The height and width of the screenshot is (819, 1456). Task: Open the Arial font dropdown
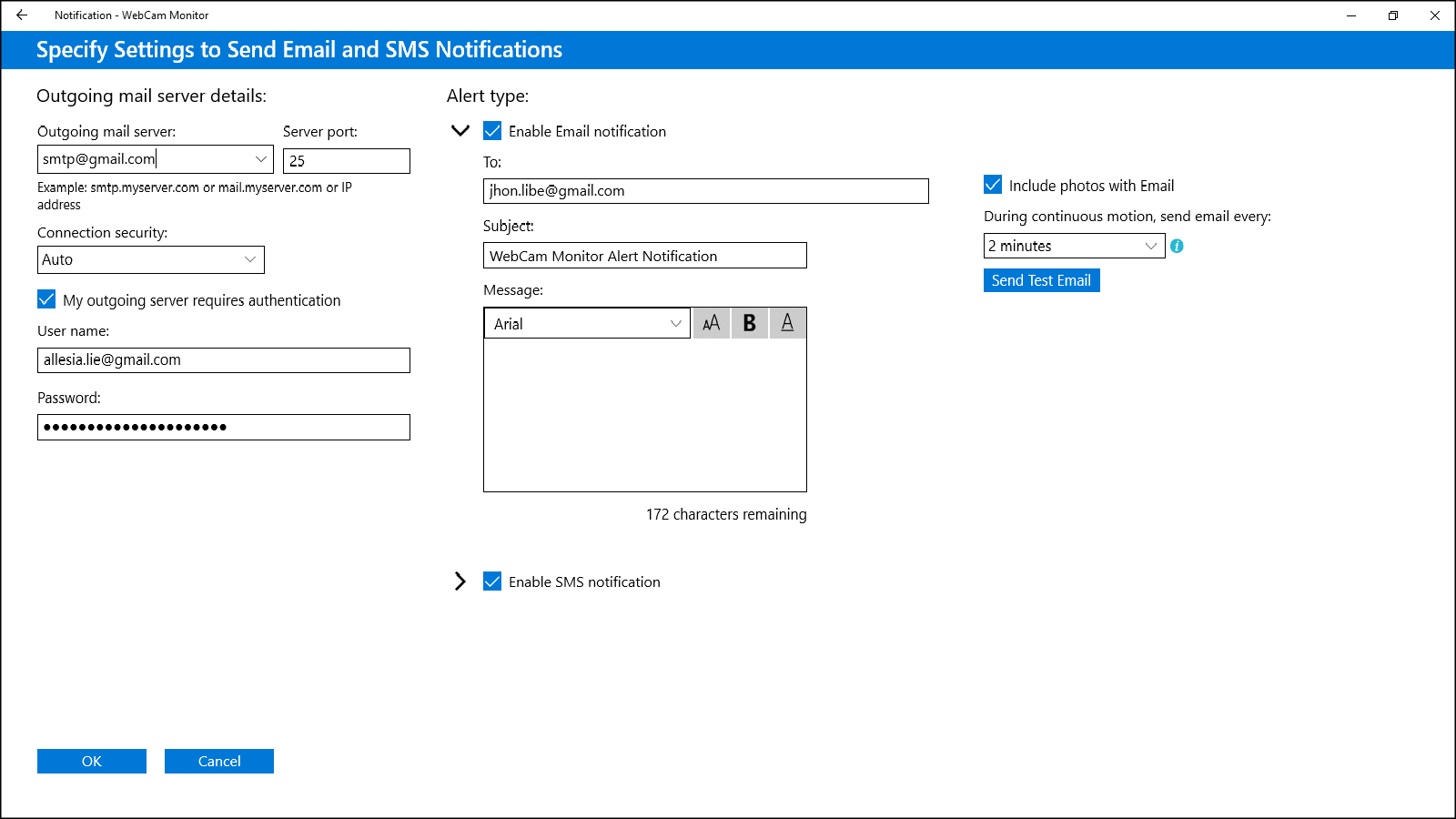675,324
